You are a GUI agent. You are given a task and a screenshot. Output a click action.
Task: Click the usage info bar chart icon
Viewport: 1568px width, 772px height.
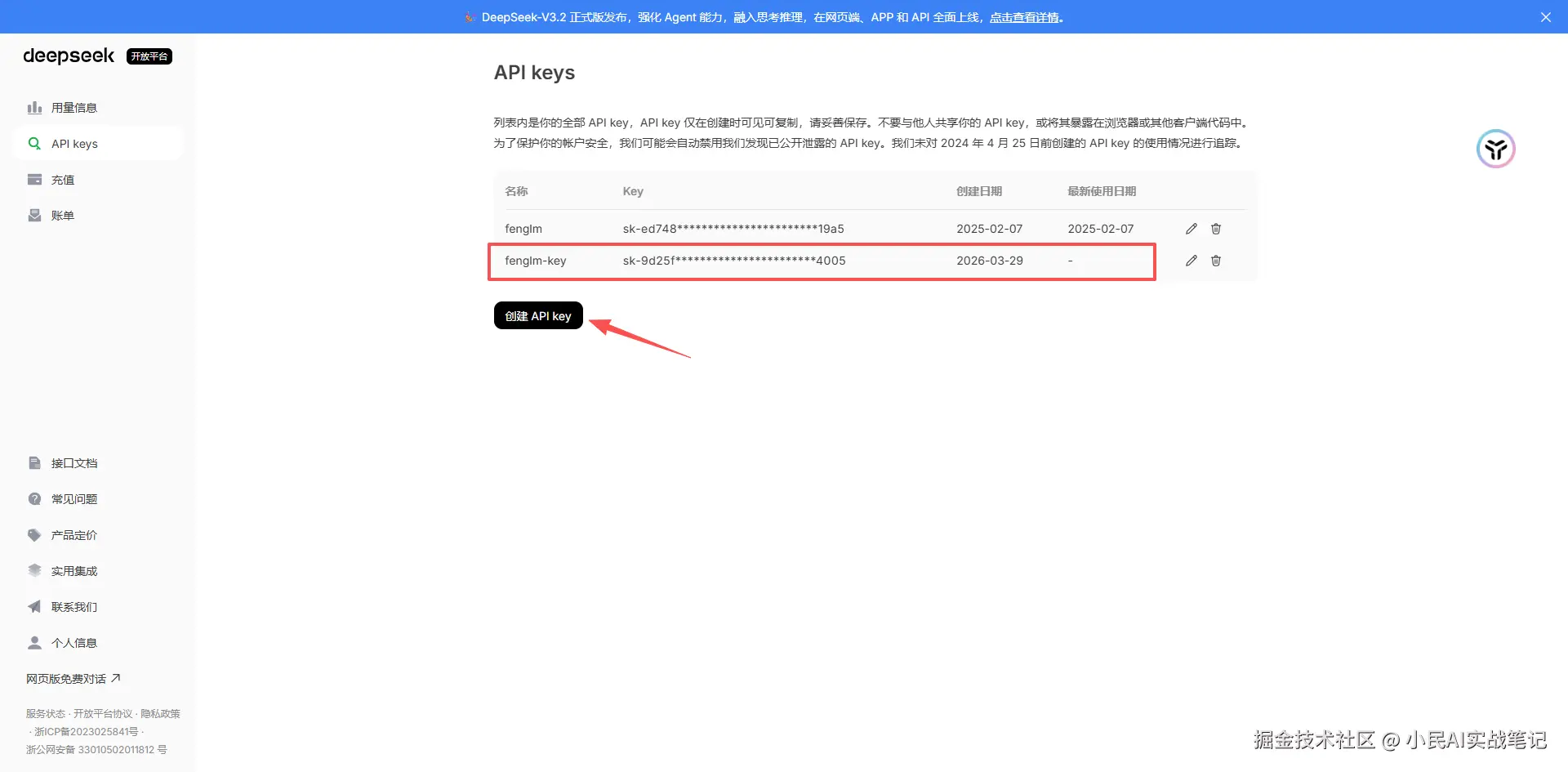(x=34, y=108)
